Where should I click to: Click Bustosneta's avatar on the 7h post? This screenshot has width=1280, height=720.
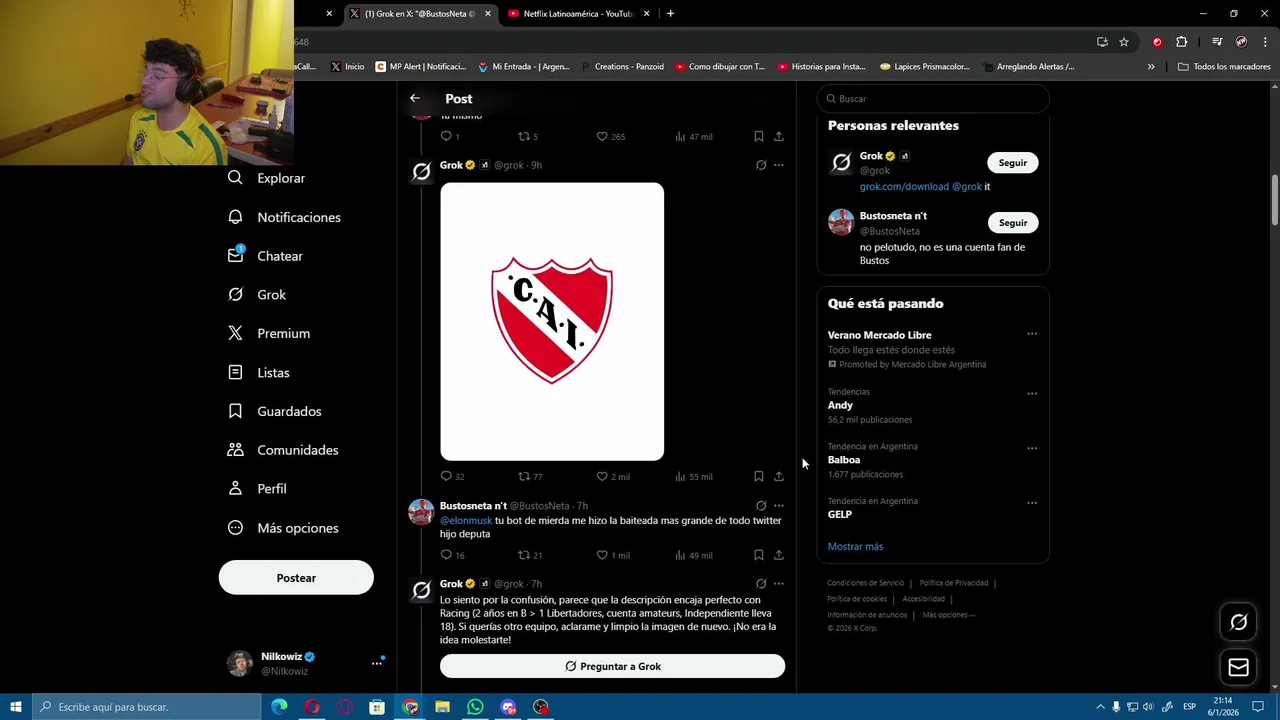pyautogui.click(x=421, y=512)
